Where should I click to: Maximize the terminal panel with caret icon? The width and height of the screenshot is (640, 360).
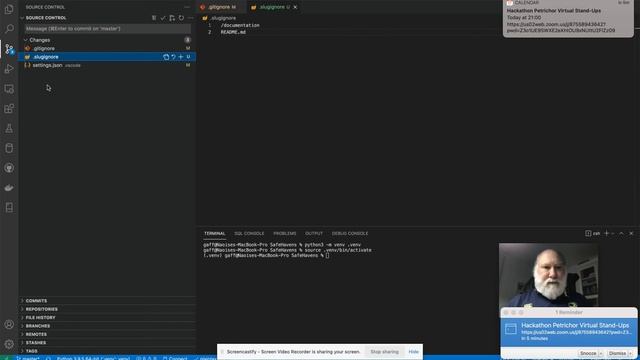tap(621, 233)
